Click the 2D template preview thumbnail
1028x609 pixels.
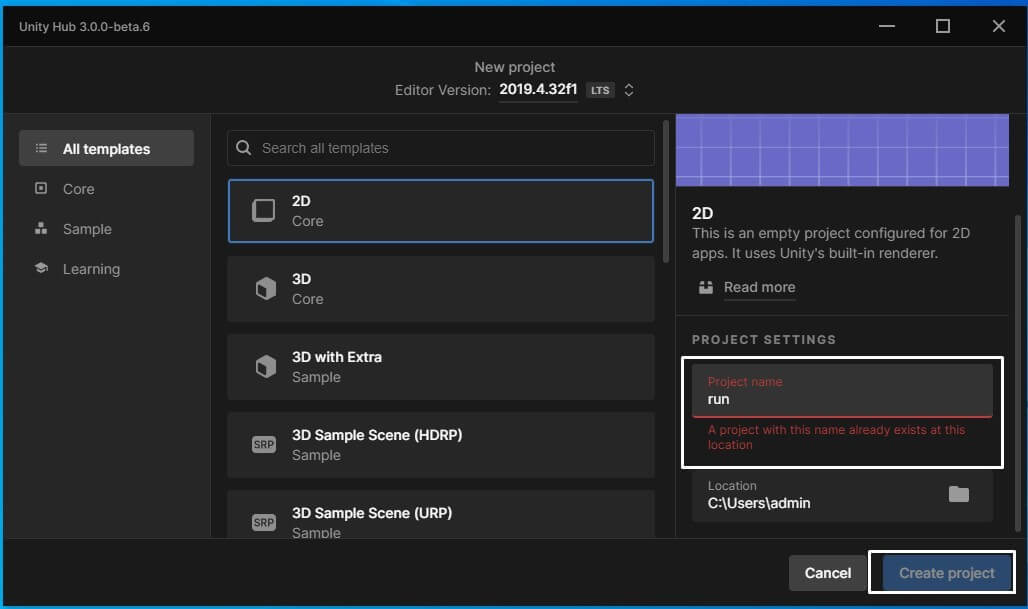pos(842,150)
